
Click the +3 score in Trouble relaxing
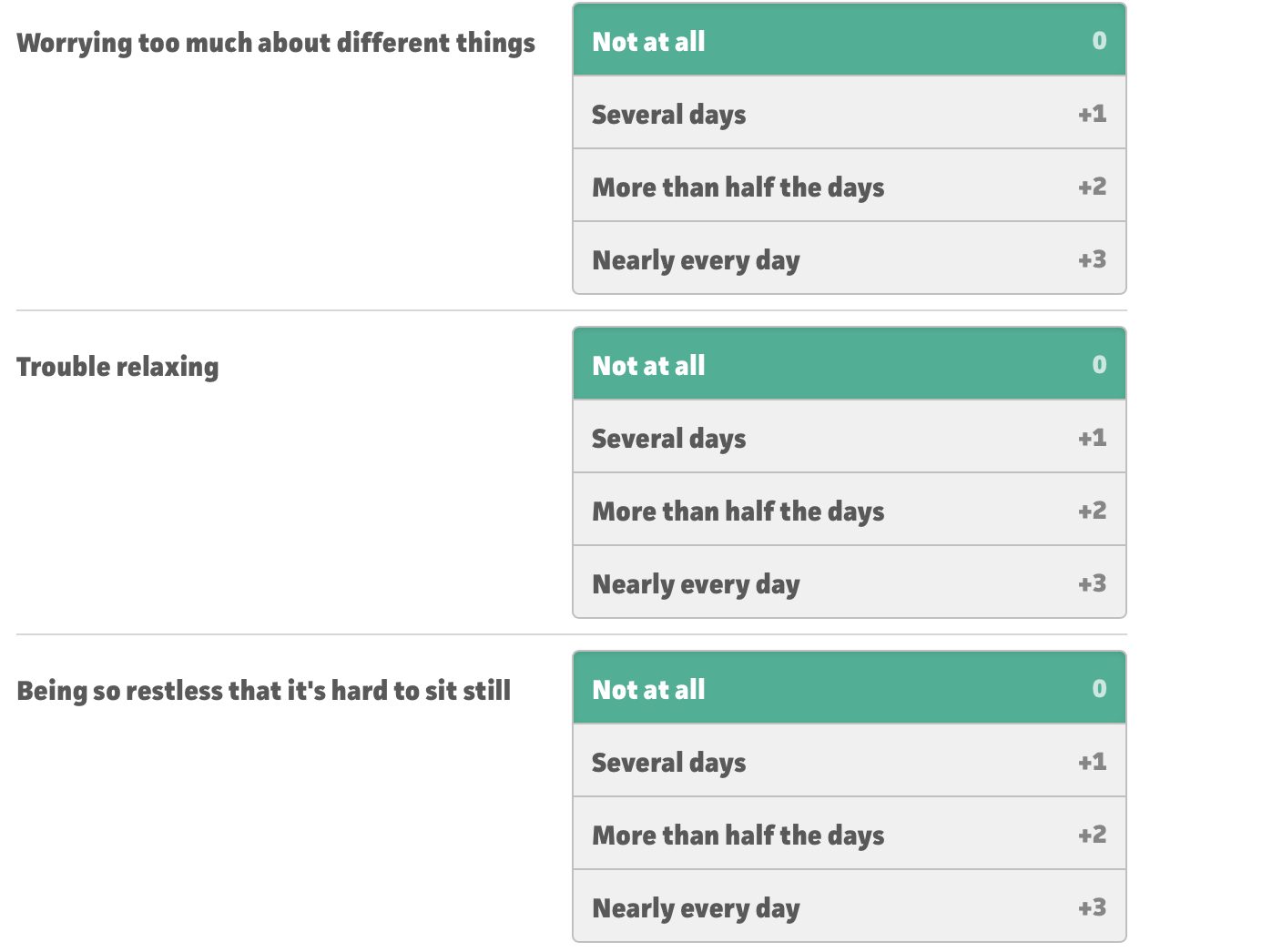(1092, 582)
